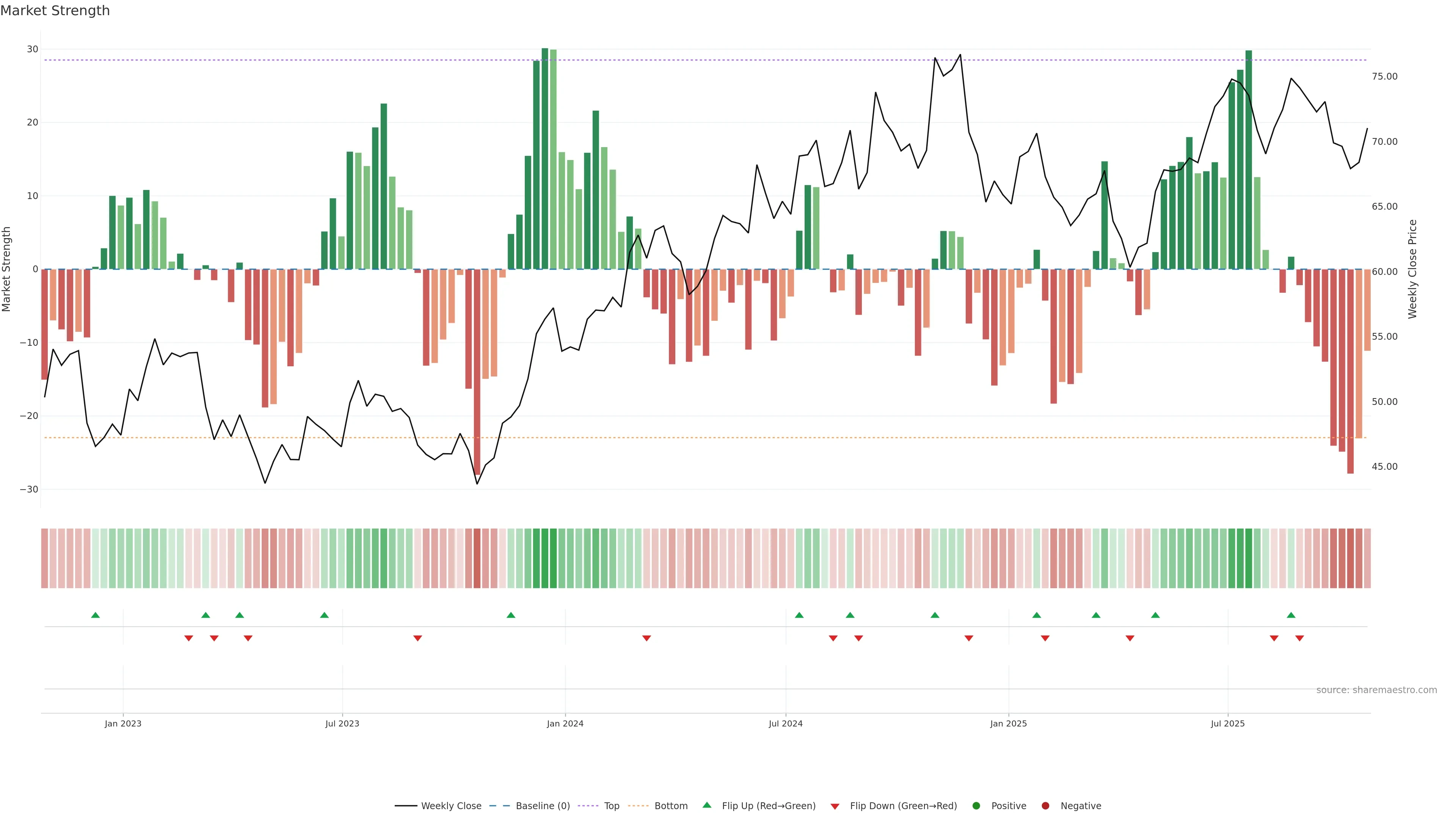Click the Weekly Close Price axis title
The image size is (1456, 819).
1412,269
